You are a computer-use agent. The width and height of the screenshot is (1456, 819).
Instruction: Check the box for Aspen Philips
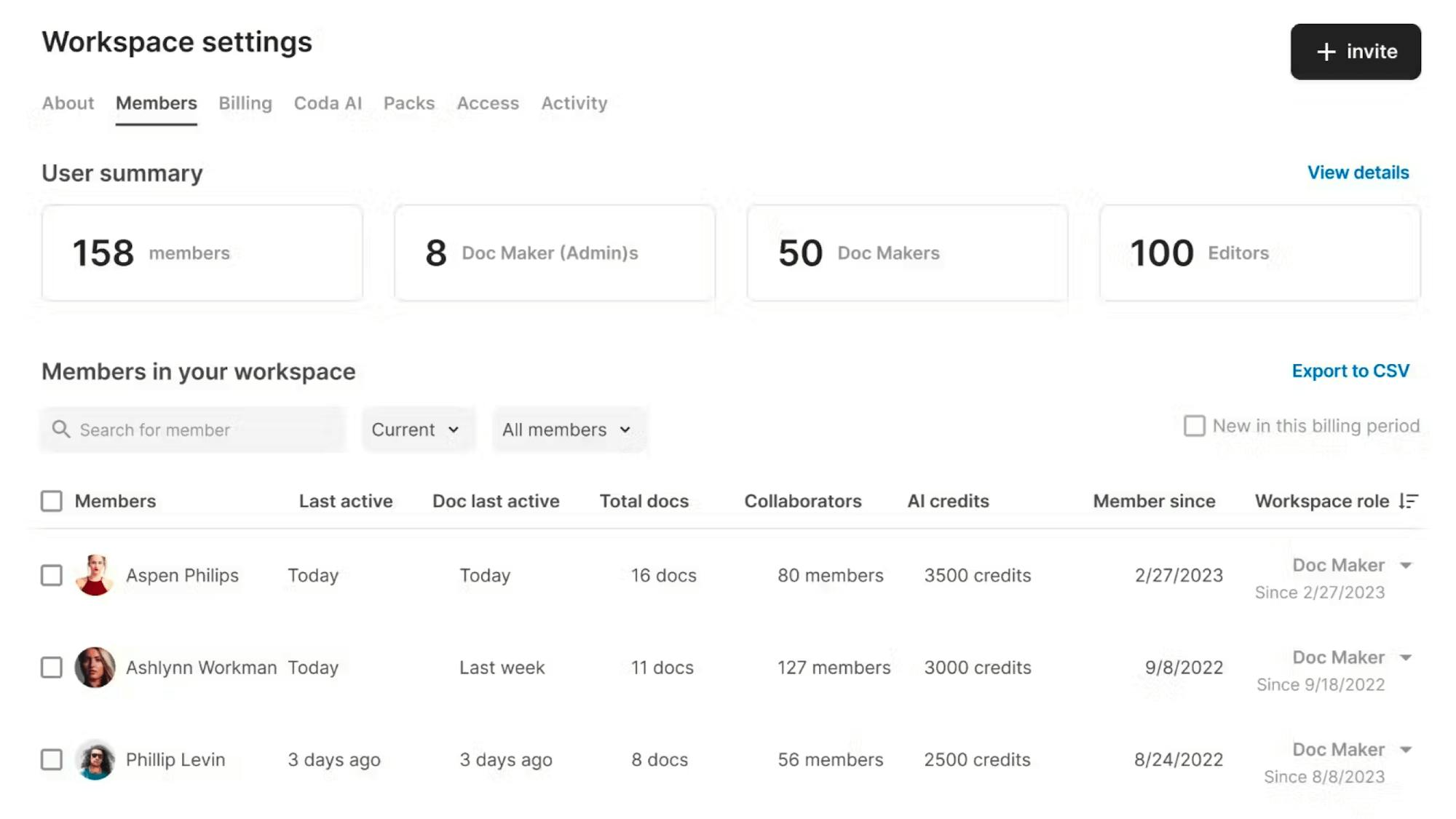[x=52, y=575]
